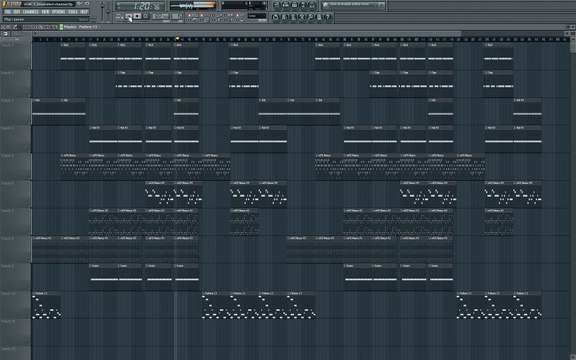Open menu arrow of first Hat #2 clip
Viewport: 576px width, 360px height.
pos(90,127)
